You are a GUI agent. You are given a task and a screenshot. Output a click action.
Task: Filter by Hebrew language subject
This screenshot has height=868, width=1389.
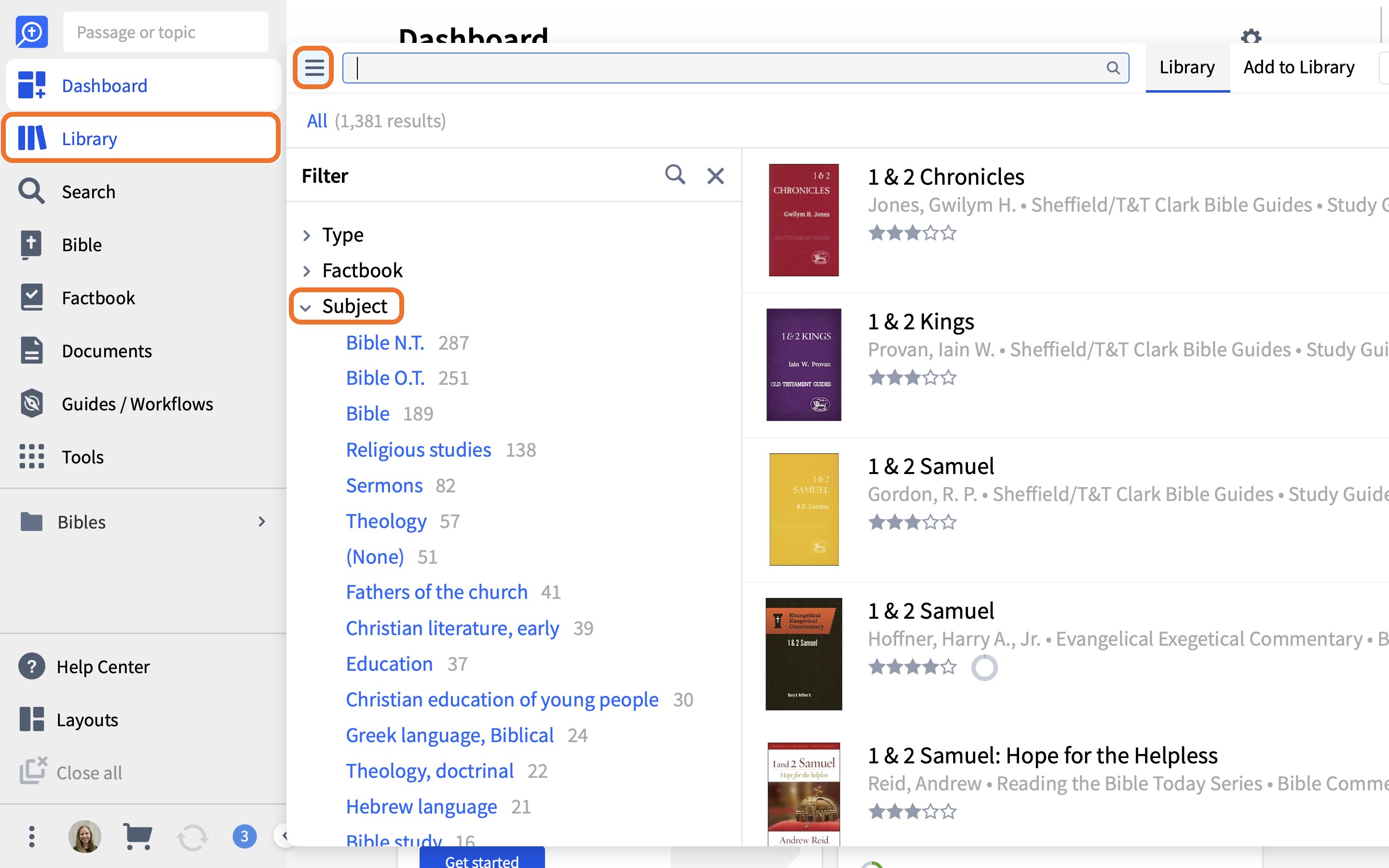422,807
